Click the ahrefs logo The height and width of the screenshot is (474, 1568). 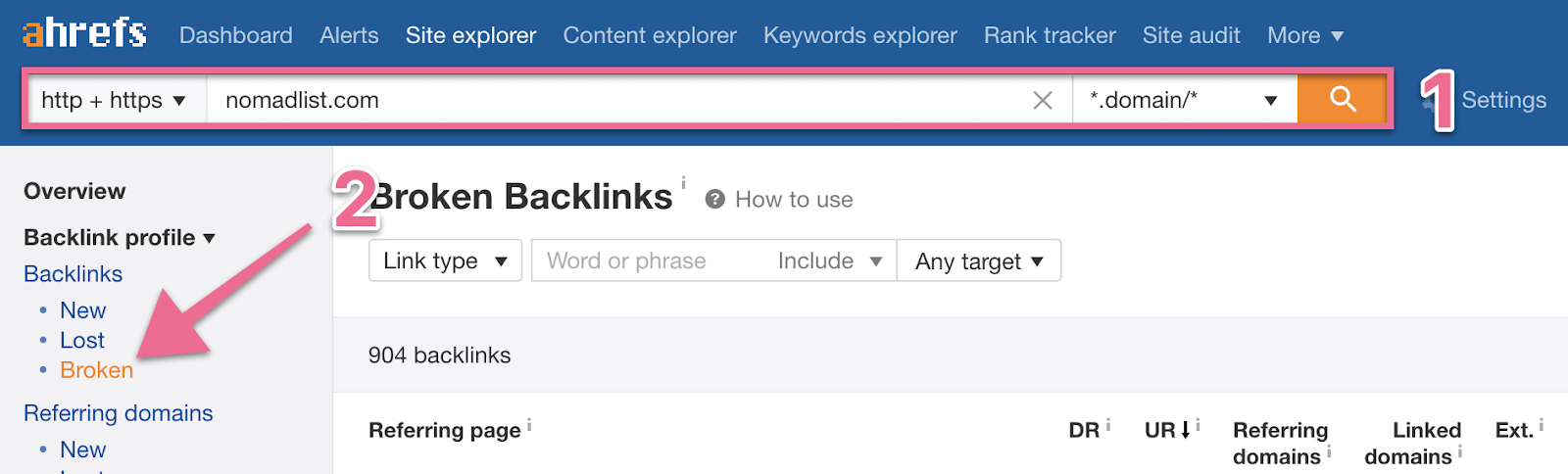(85, 33)
